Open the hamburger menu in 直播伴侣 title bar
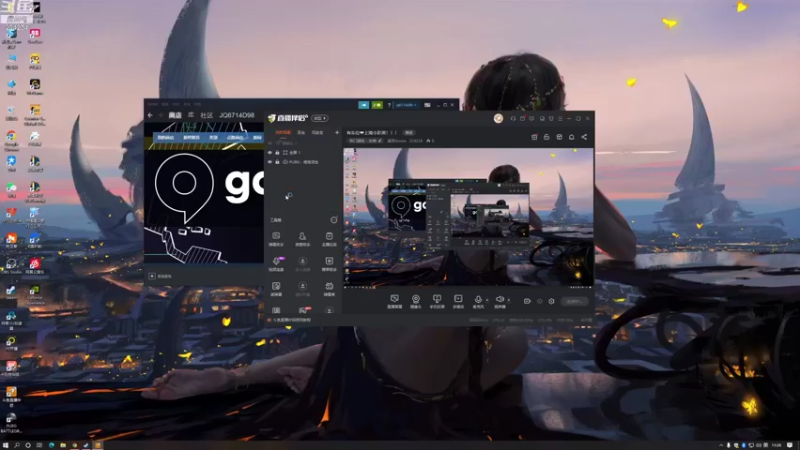This screenshot has width=800, height=450. tap(560, 118)
